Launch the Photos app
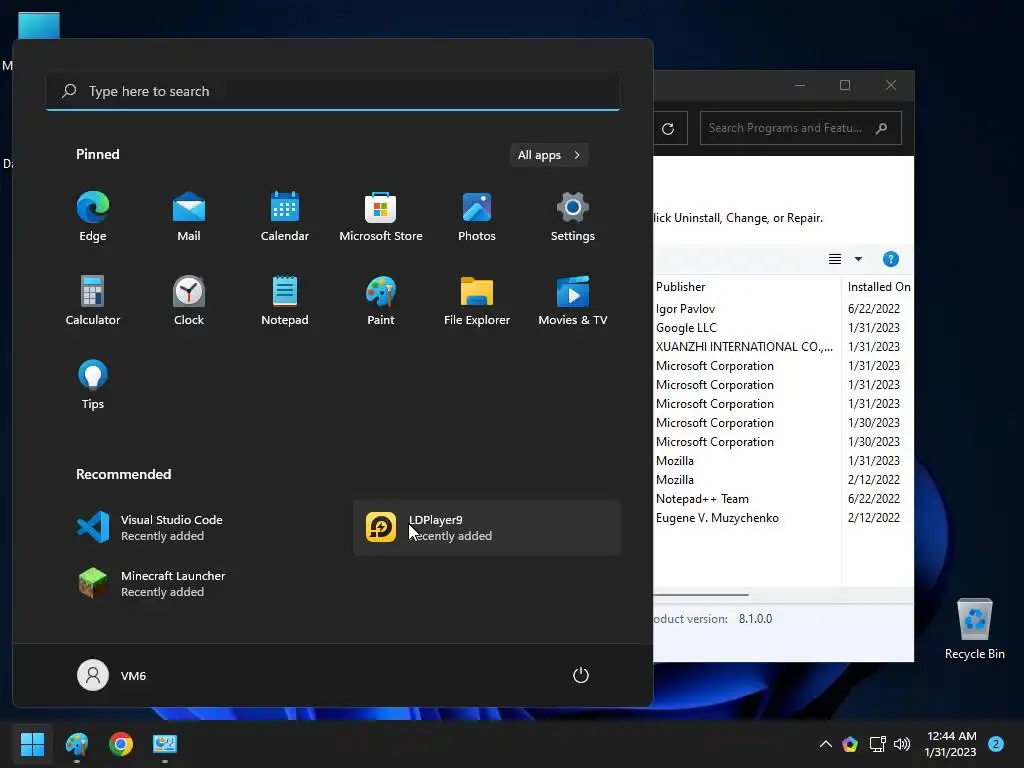1024x768 pixels. click(x=477, y=217)
